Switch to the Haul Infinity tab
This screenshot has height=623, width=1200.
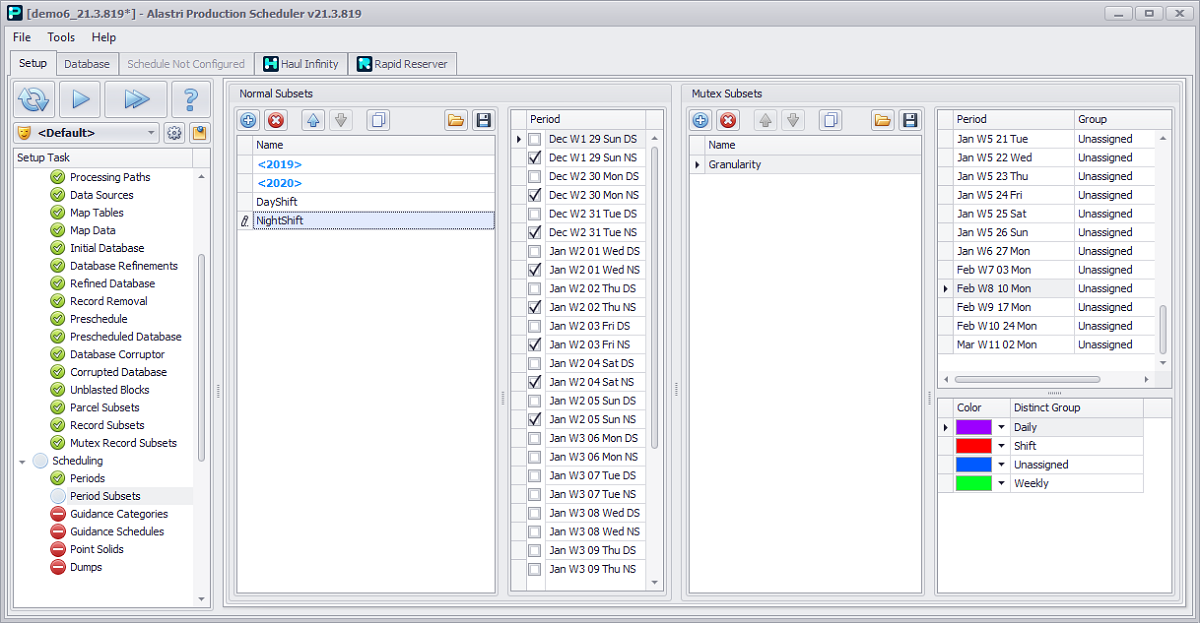click(301, 63)
